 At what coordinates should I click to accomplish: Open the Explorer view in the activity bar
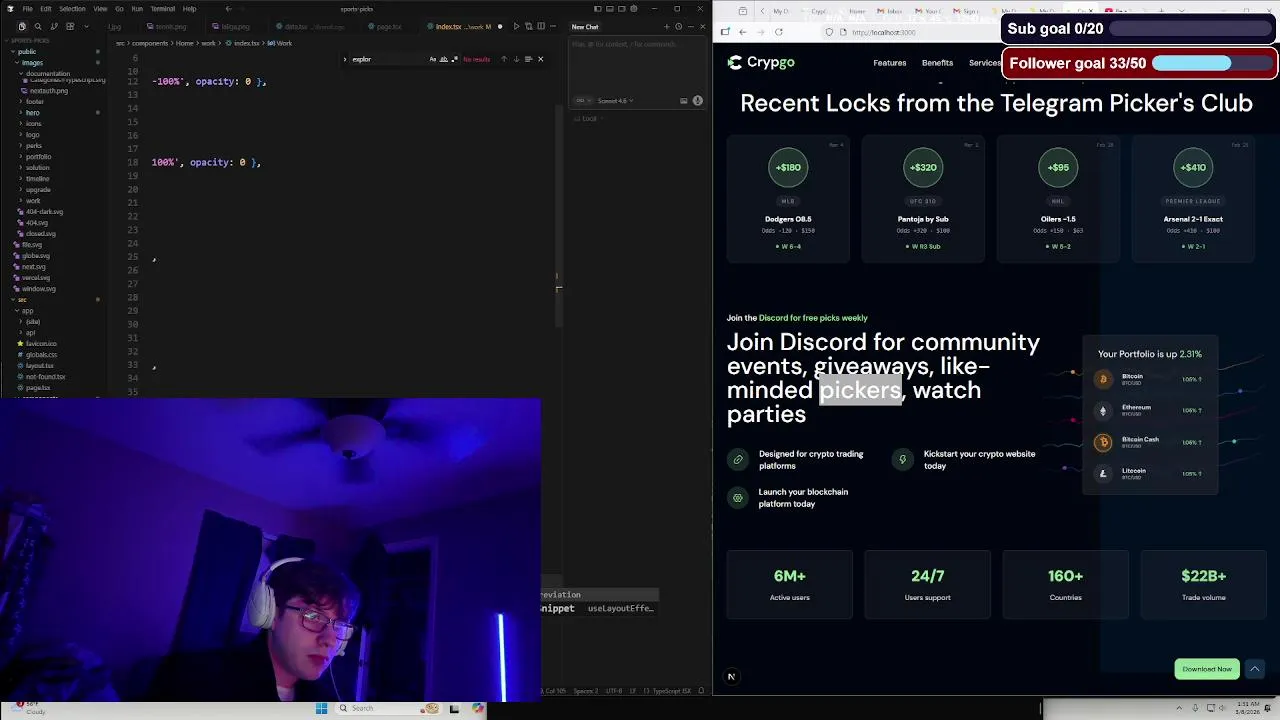(22, 26)
